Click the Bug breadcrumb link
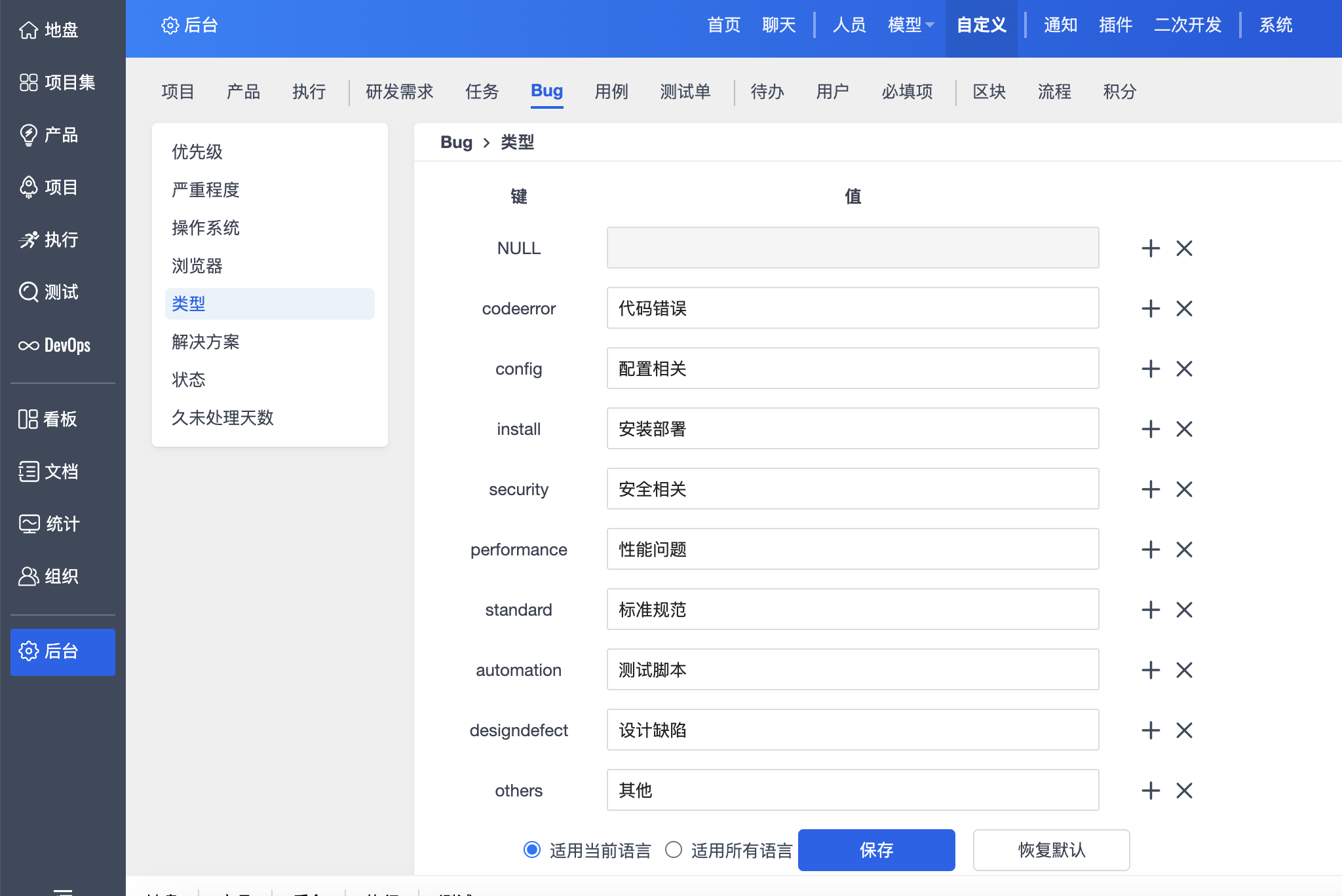Screen dimensions: 1342x896 [x=456, y=142]
